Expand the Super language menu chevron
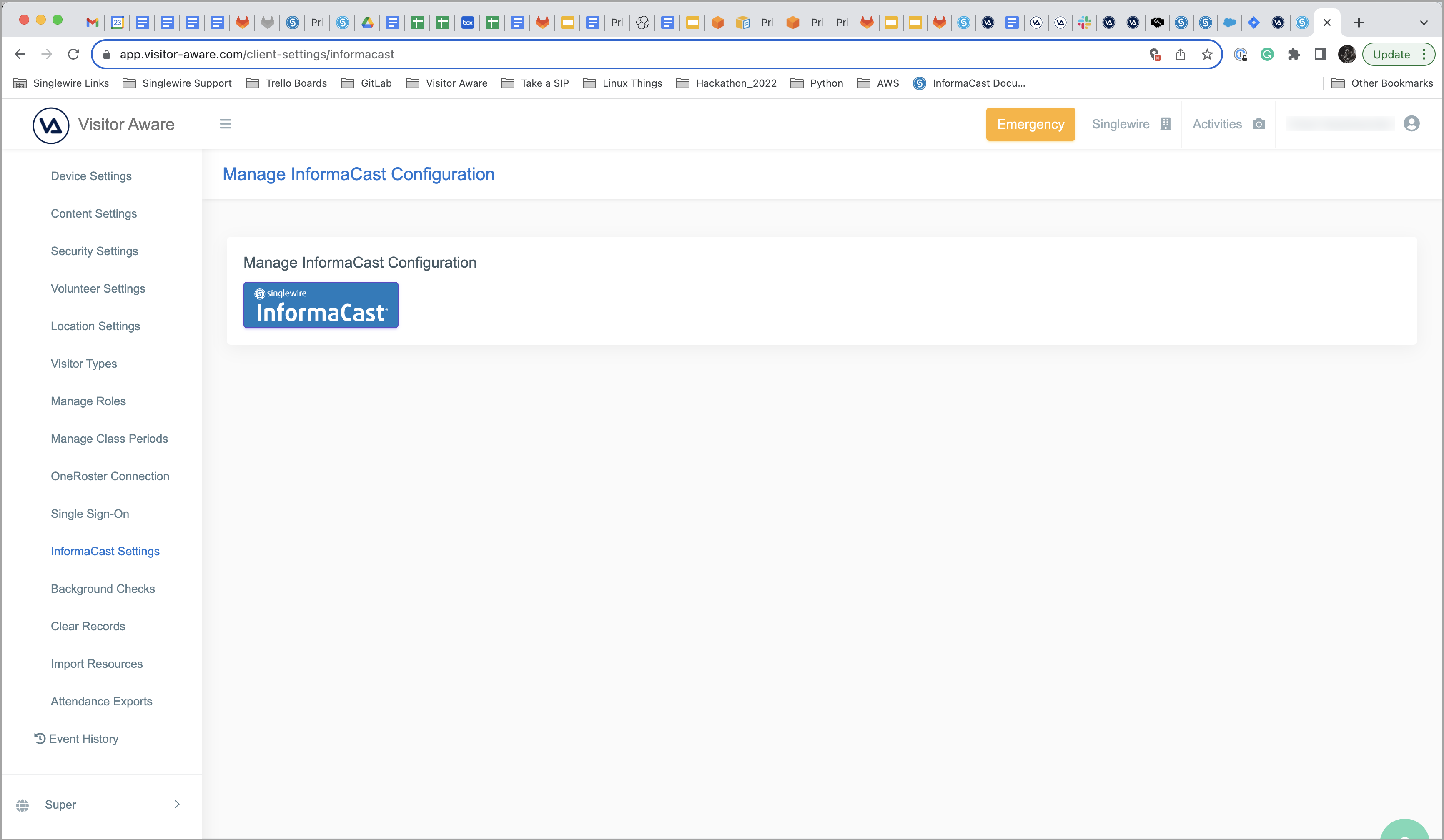The height and width of the screenshot is (840, 1444). [x=177, y=805]
